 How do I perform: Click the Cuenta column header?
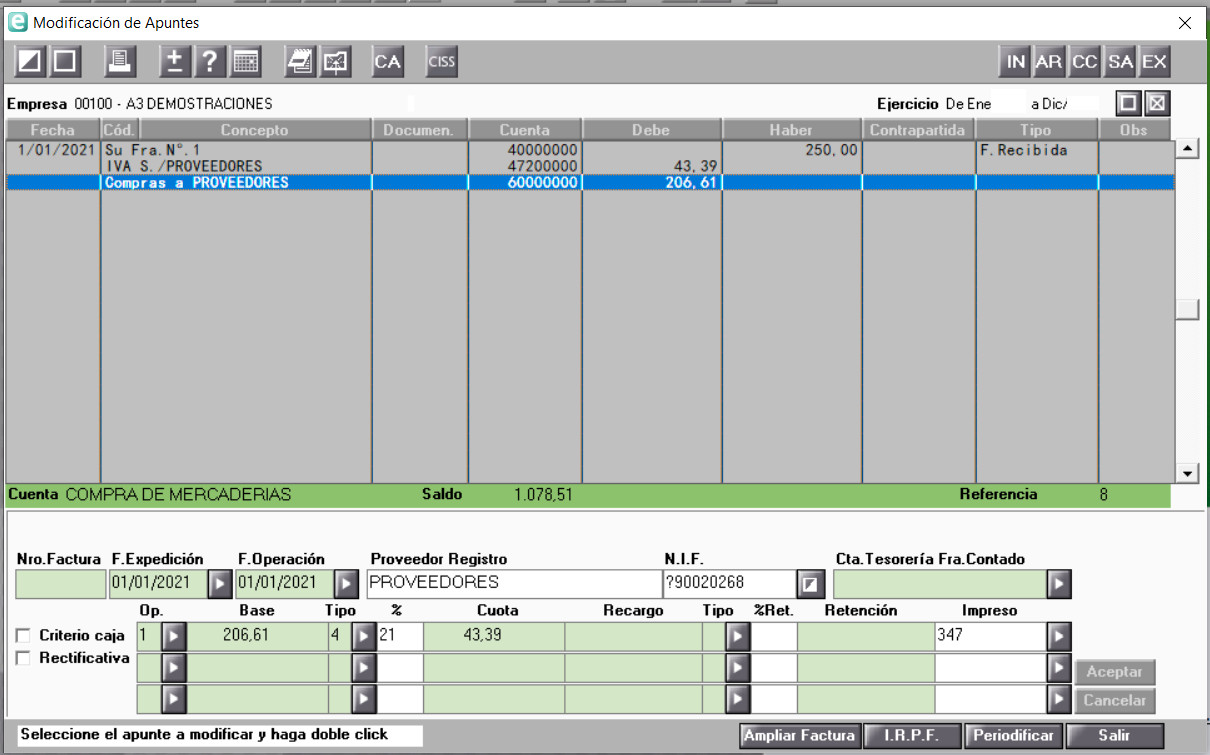pyautogui.click(x=525, y=130)
